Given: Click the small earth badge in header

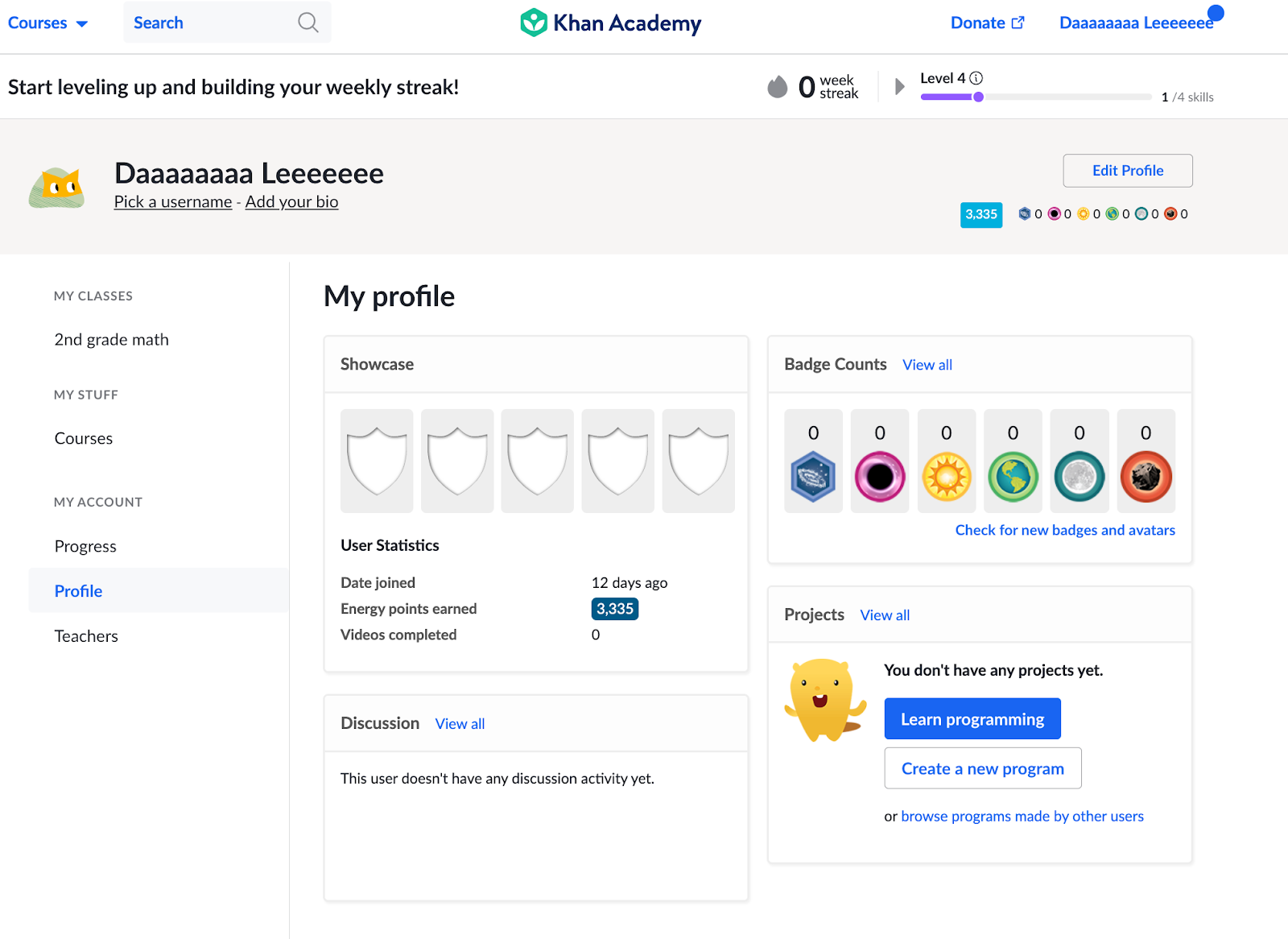Looking at the screenshot, I should pyautogui.click(x=1112, y=213).
